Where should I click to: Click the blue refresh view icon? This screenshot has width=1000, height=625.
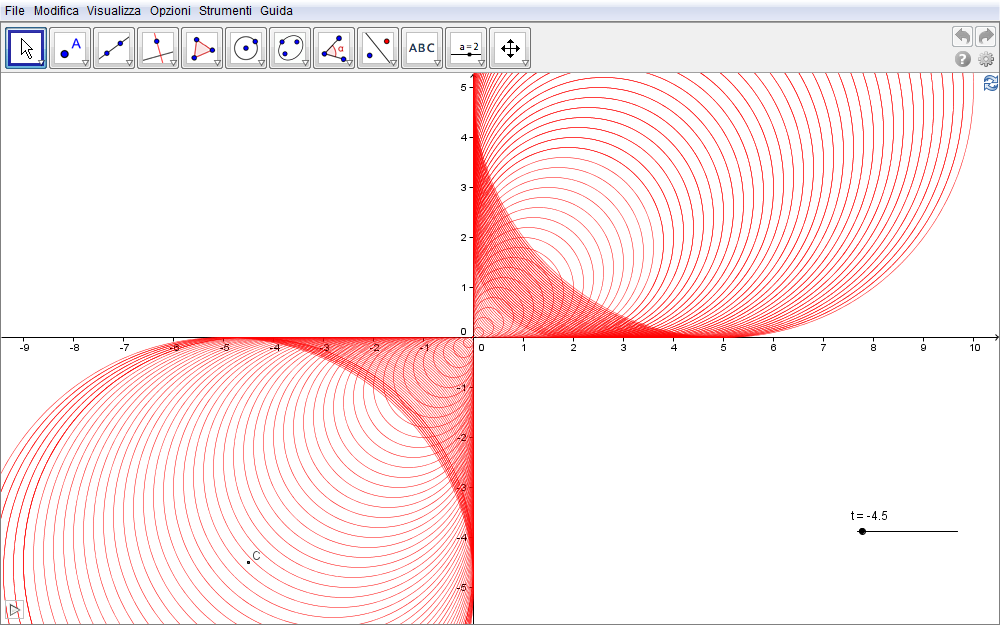pos(990,83)
